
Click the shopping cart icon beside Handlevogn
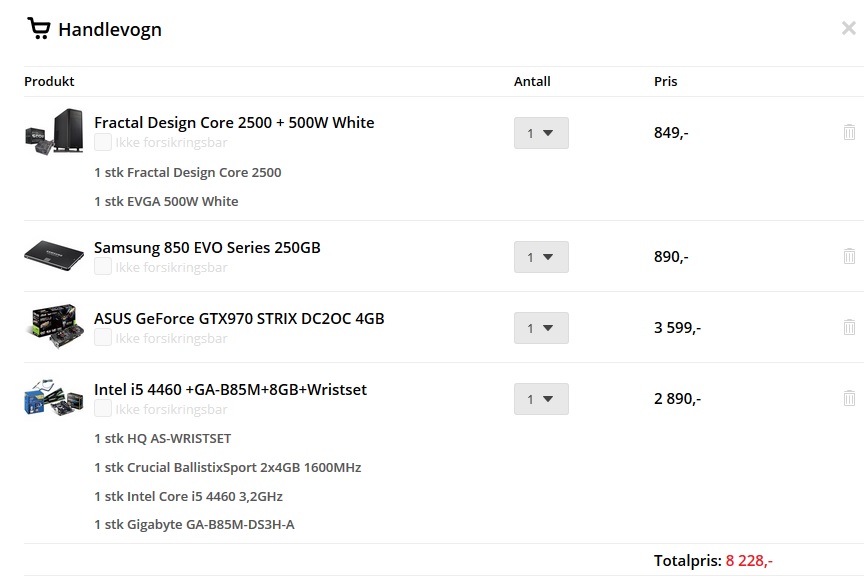(39, 28)
